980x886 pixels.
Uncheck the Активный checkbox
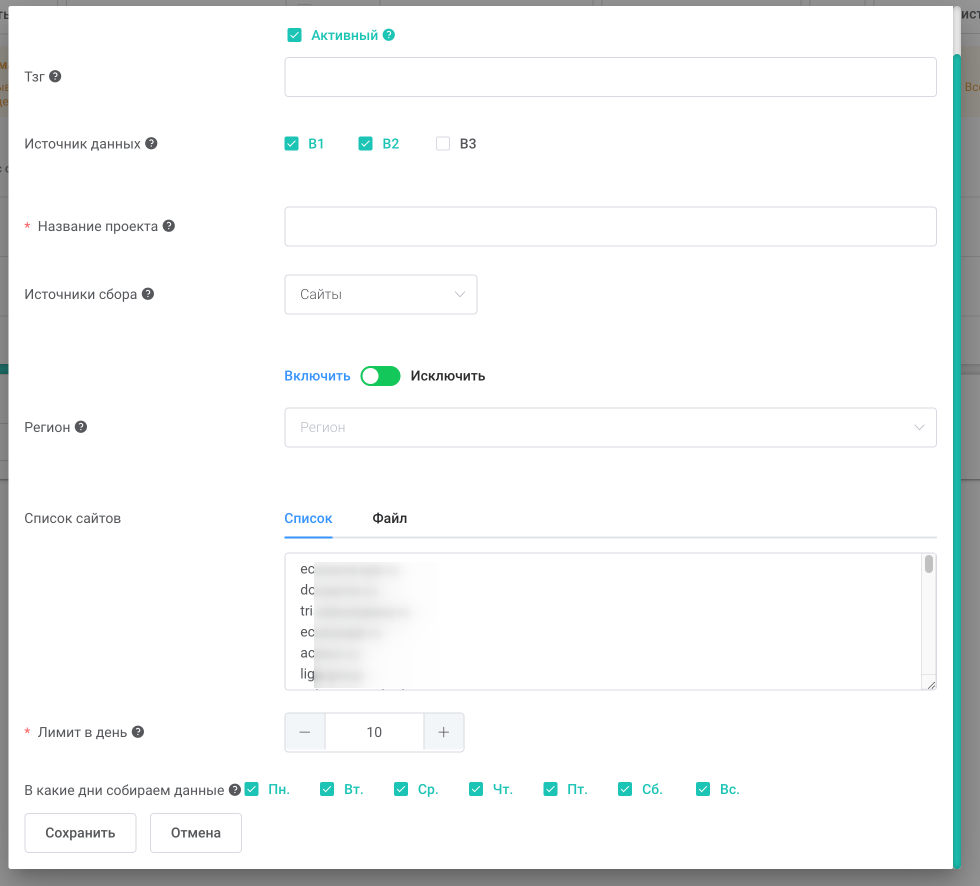tap(294, 35)
